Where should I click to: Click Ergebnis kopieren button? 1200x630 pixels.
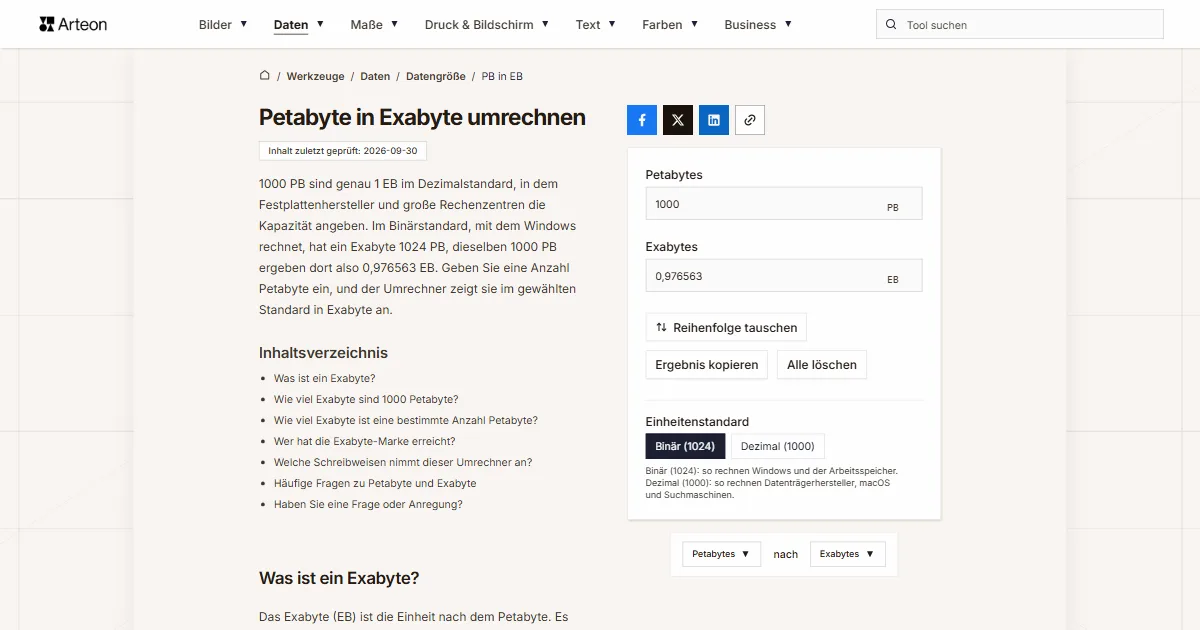coord(707,365)
